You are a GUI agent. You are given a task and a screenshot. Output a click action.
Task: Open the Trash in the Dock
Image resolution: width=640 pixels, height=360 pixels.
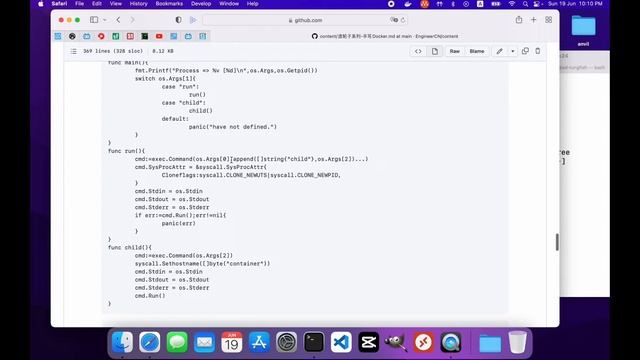coord(517,342)
